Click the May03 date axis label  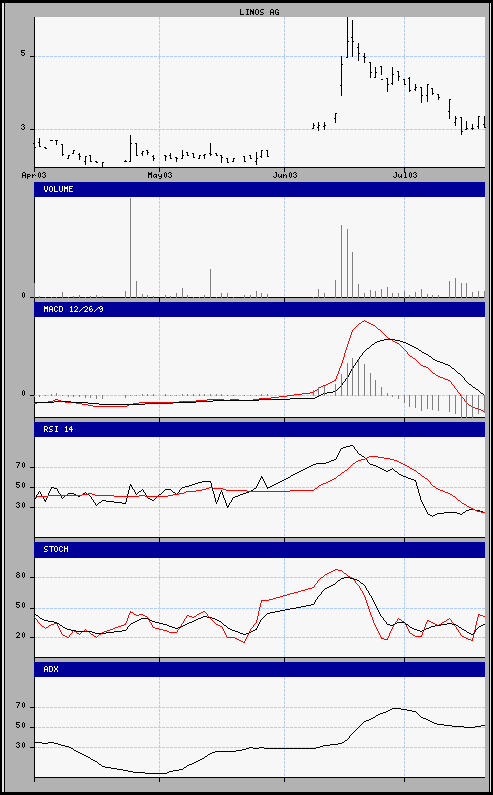point(160,175)
